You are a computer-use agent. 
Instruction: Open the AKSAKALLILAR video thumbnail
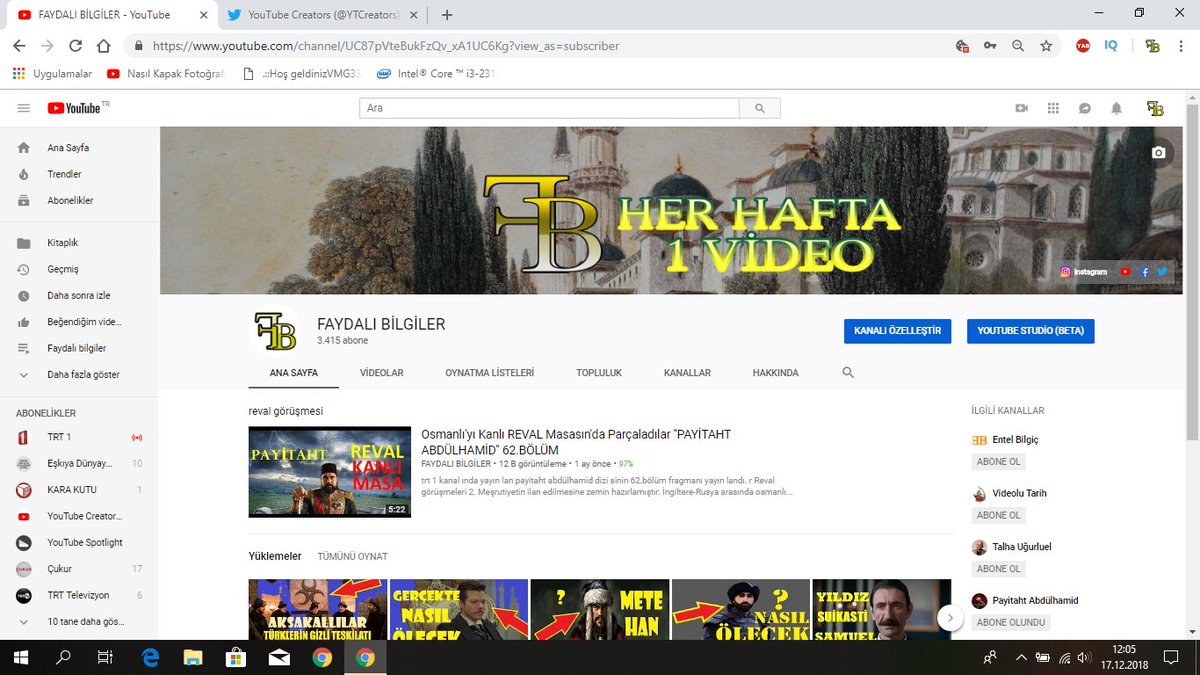(318, 609)
